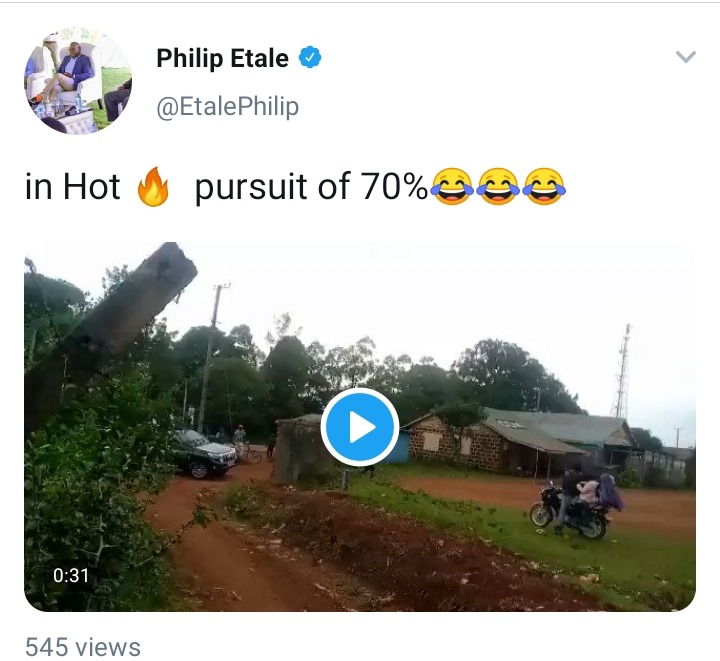This screenshot has width=720, height=661.
Task: Click the 545 views counter
Action: click(x=83, y=647)
